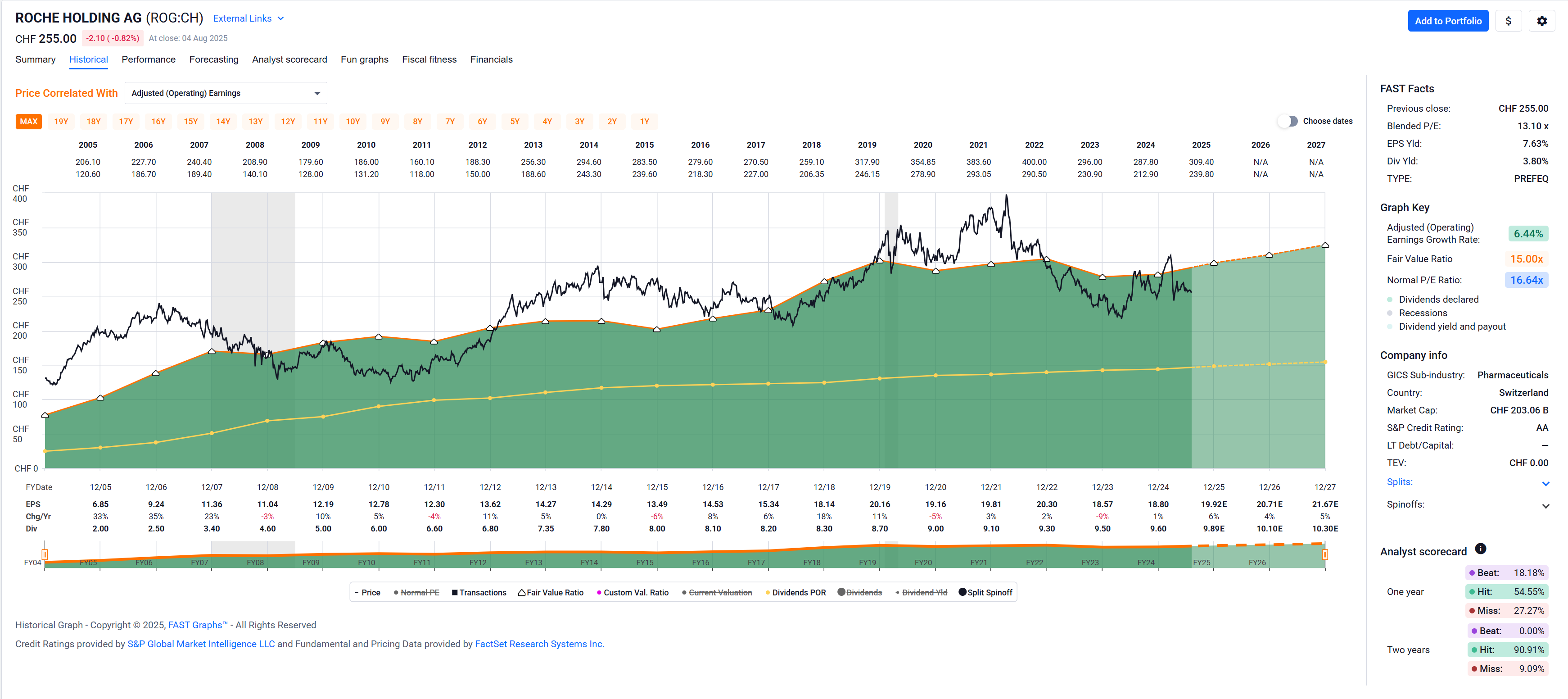Click the 15.00x Fair Value Ratio badge
This screenshot has height=699, width=1568.
pyautogui.click(x=1527, y=259)
